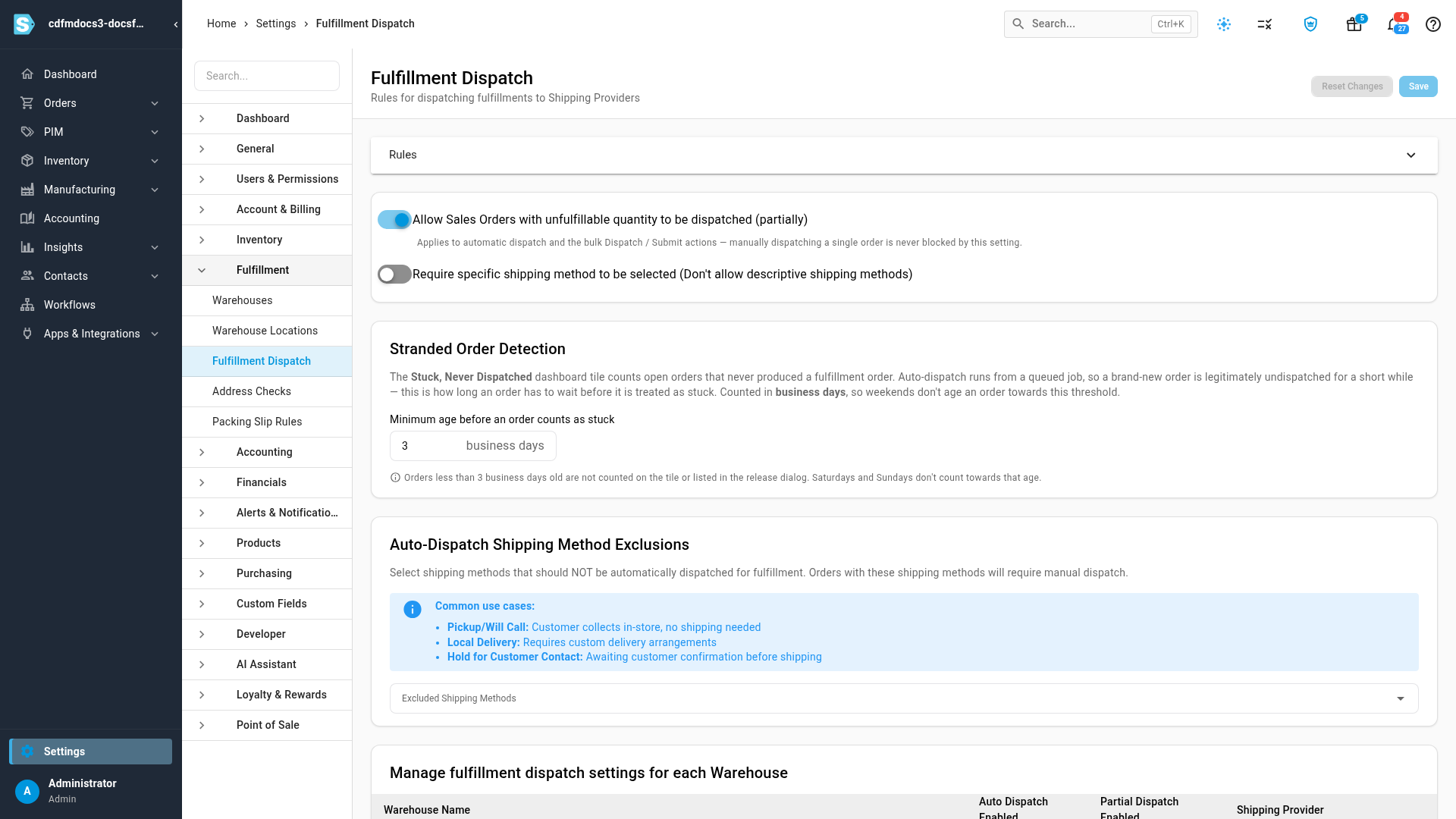Click the shield security icon in top bar
This screenshot has width=1456, height=819.
click(x=1310, y=24)
